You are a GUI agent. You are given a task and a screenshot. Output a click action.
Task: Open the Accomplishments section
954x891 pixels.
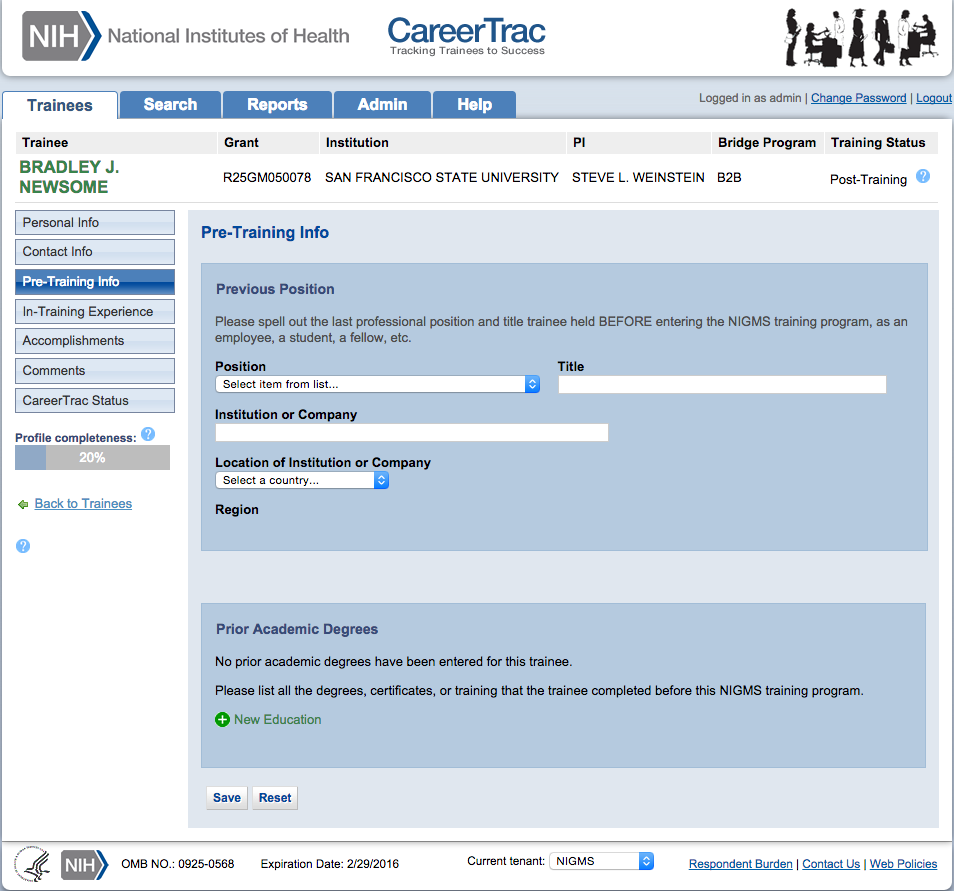95,341
